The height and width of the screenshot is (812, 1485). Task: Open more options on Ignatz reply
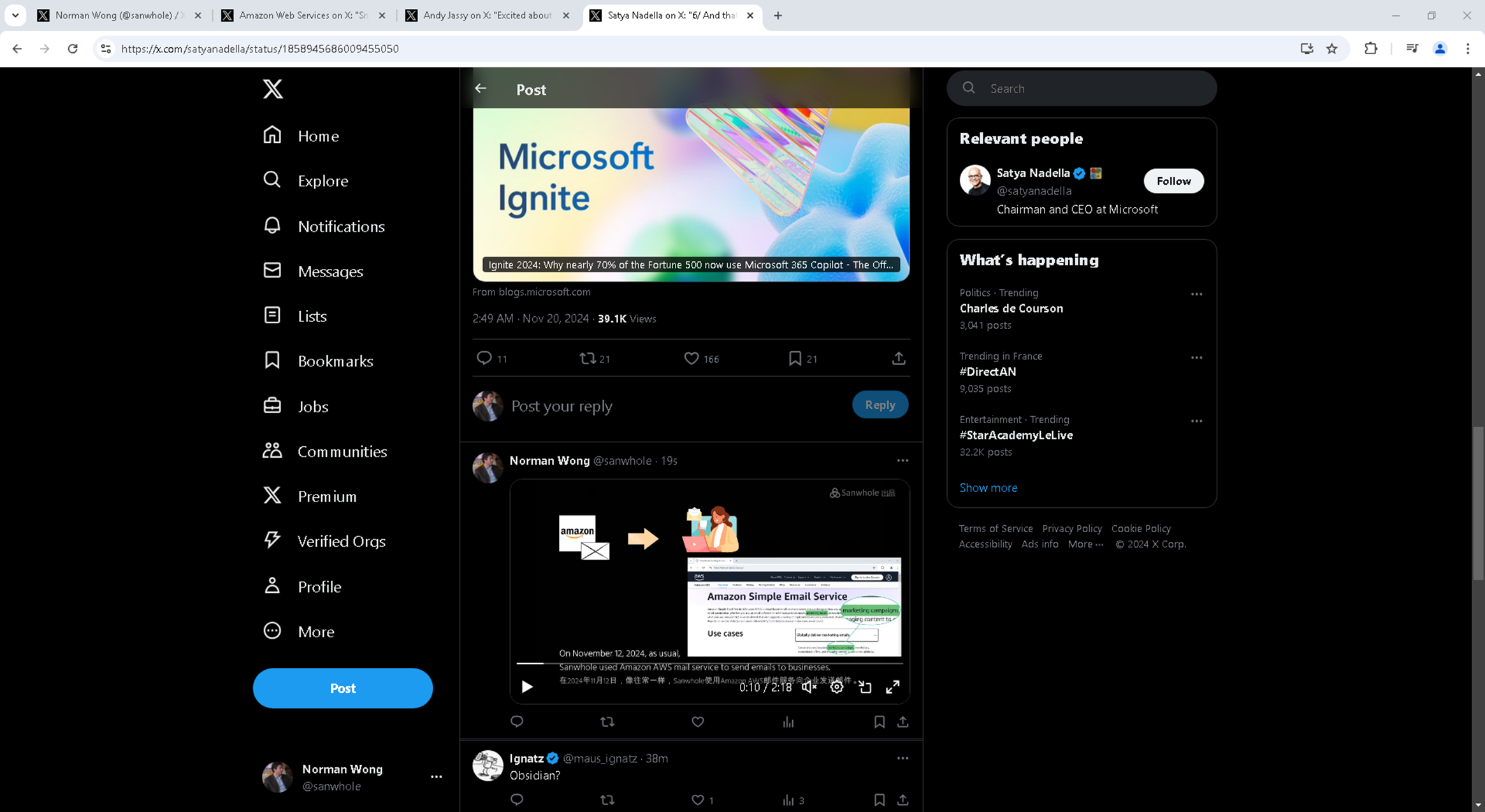(902, 758)
